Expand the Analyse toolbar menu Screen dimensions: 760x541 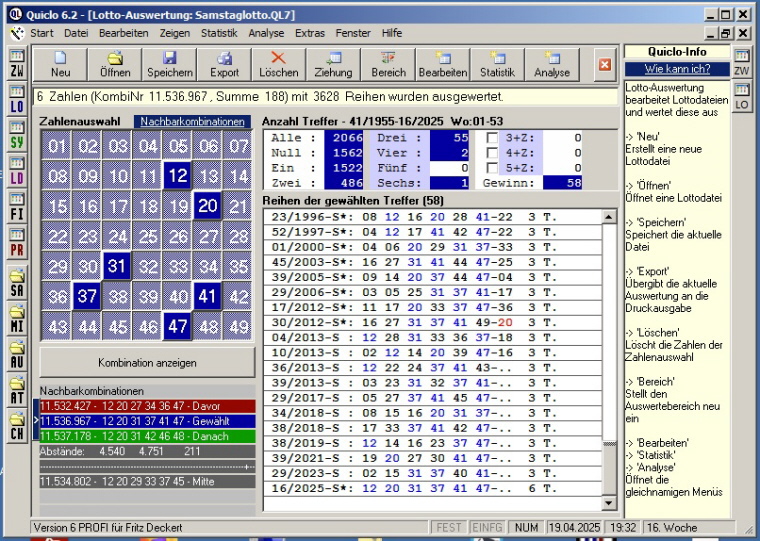551,64
